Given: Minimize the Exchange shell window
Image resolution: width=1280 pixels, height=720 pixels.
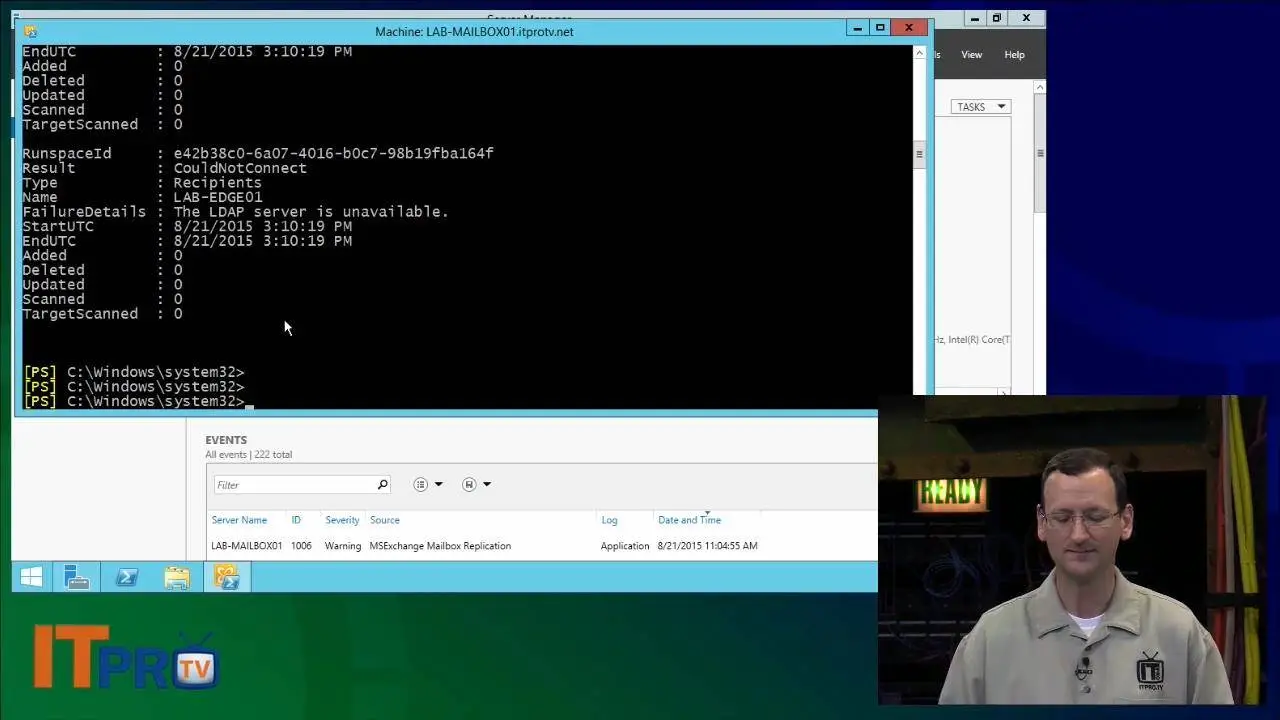Looking at the screenshot, I should click(857, 28).
